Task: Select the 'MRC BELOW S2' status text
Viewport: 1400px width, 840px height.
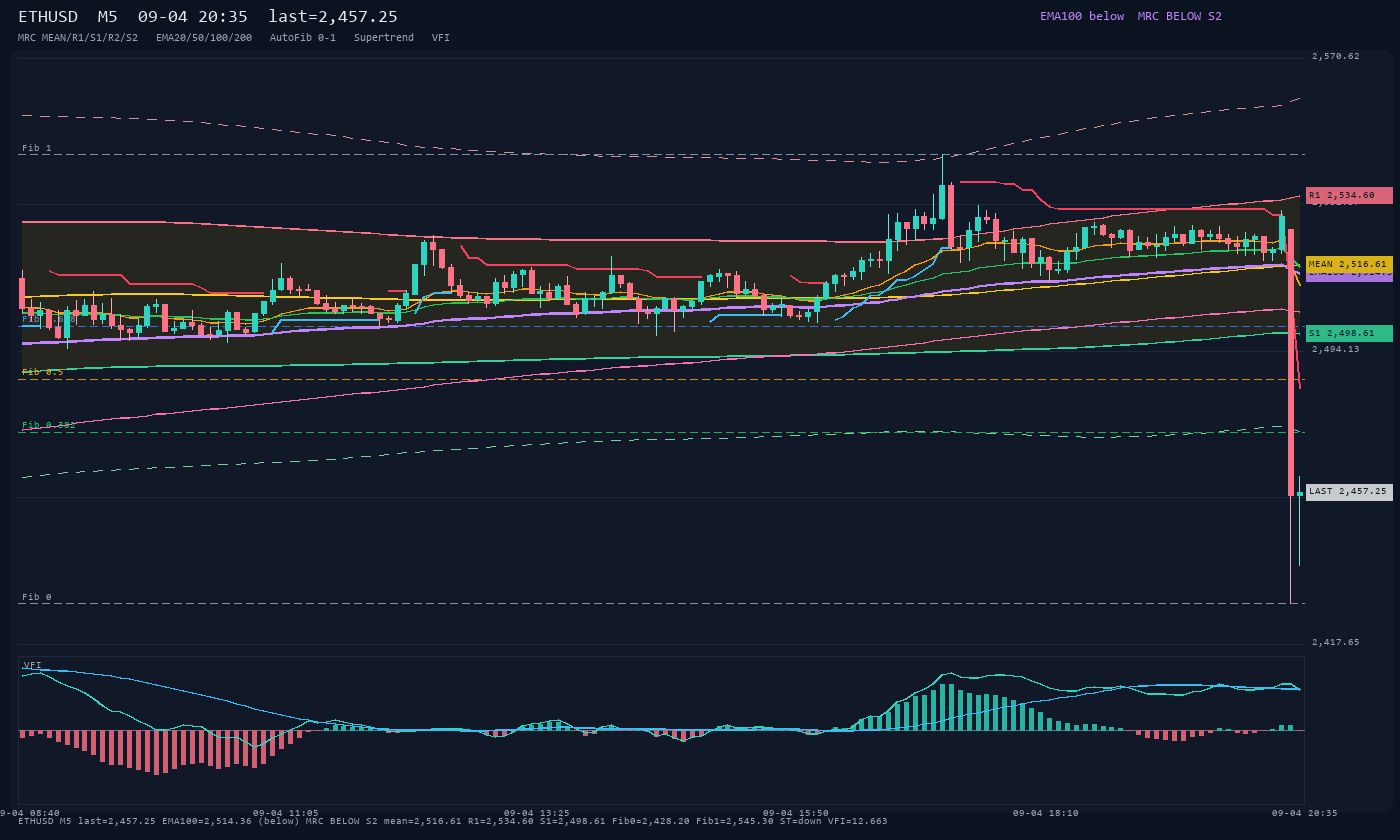Action: click(1180, 16)
